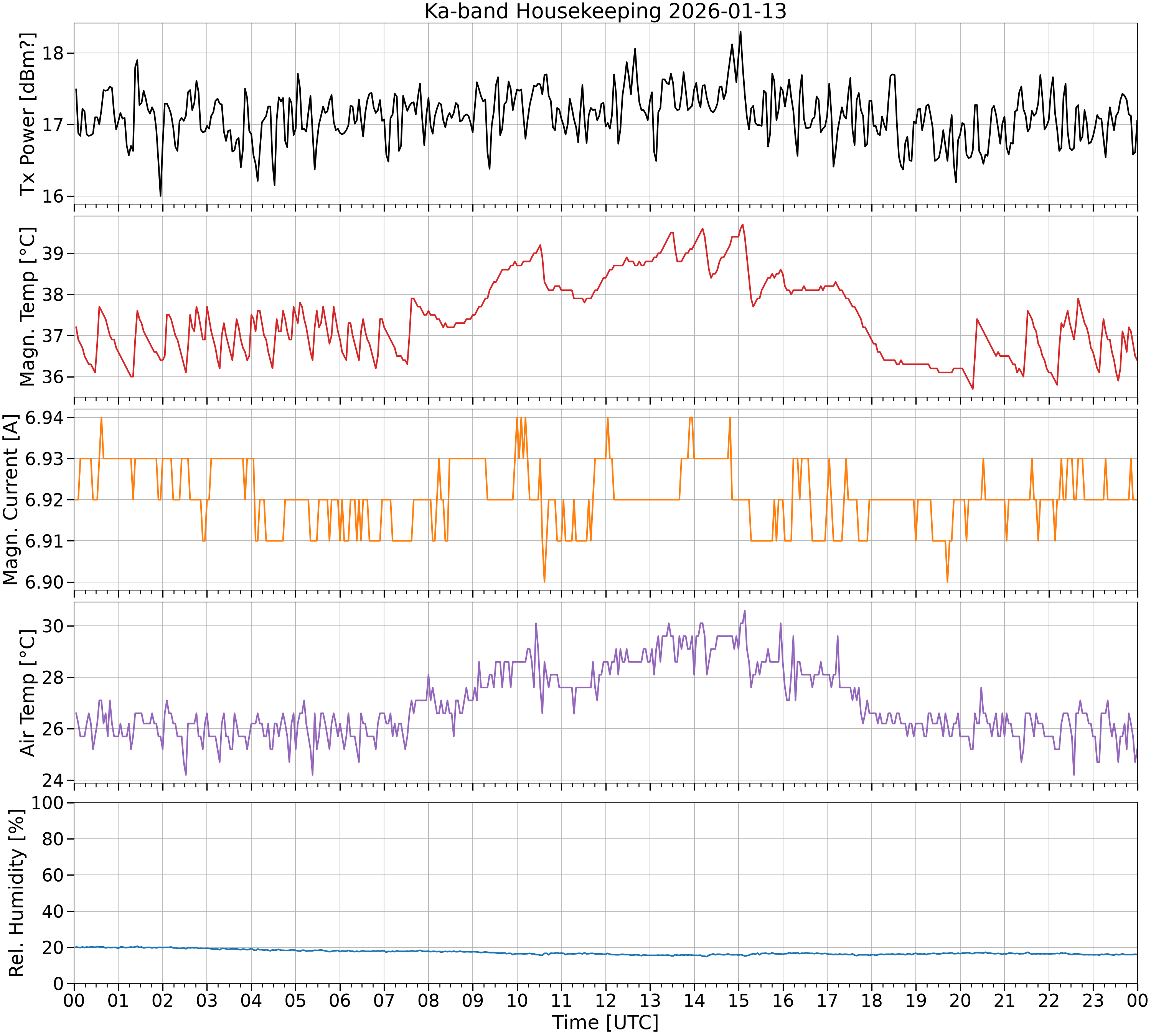Click the Tx Power peak near 15 UTC
Image resolution: width=1151 pixels, height=1036 pixels.
point(740,32)
